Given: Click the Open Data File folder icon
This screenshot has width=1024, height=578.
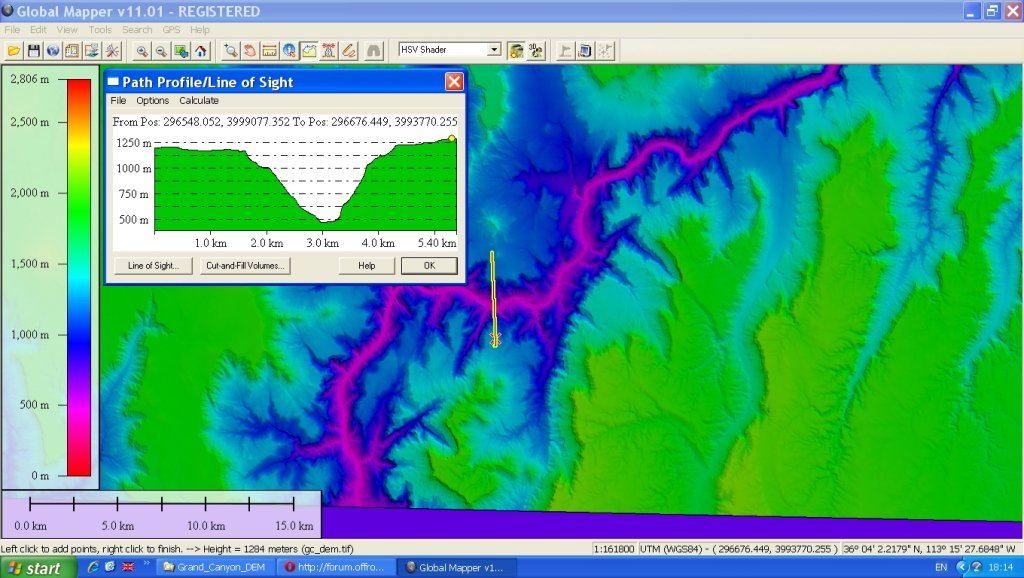Looking at the screenshot, I should pos(14,50).
